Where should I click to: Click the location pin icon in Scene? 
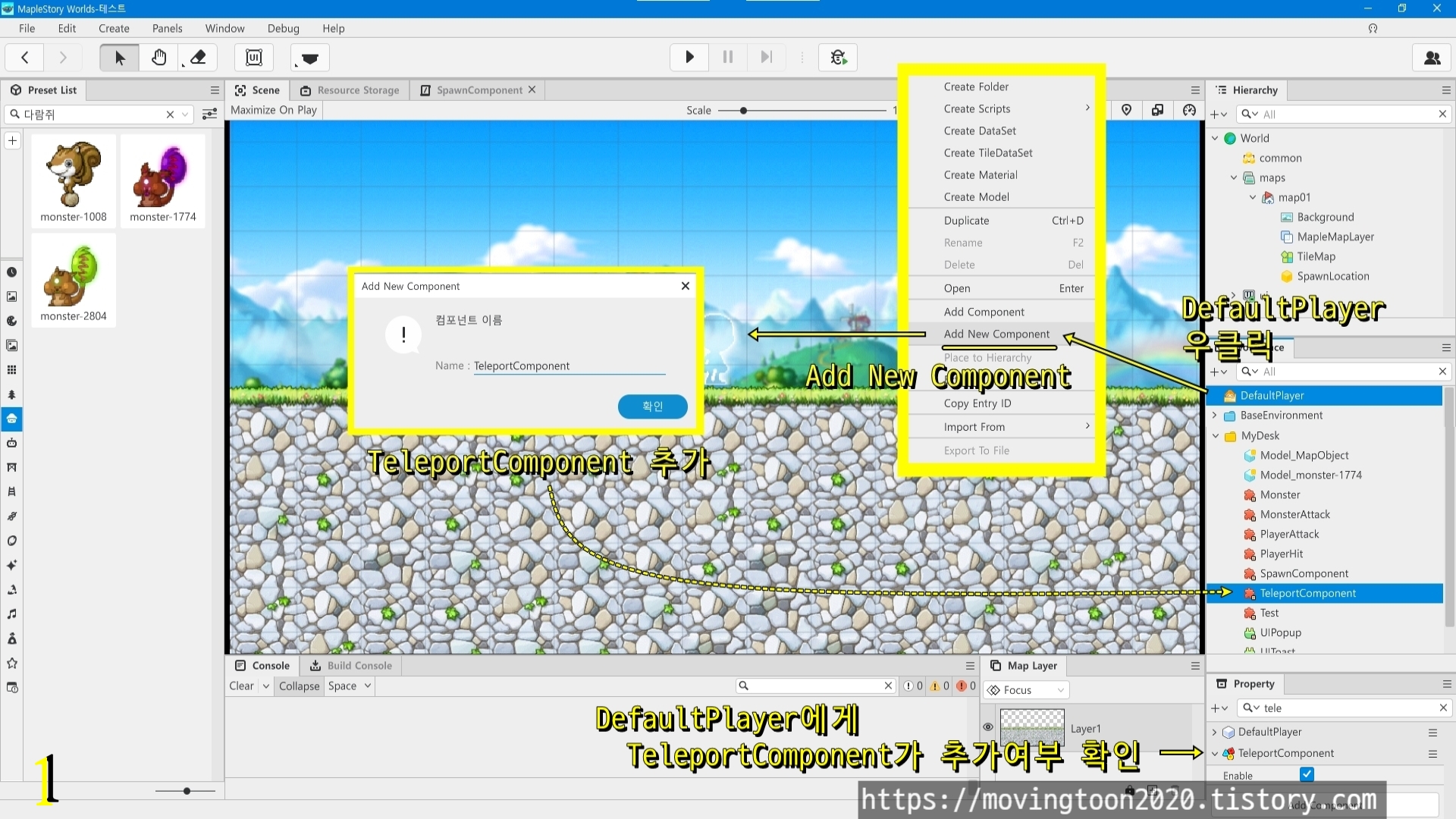pyautogui.click(x=1126, y=110)
